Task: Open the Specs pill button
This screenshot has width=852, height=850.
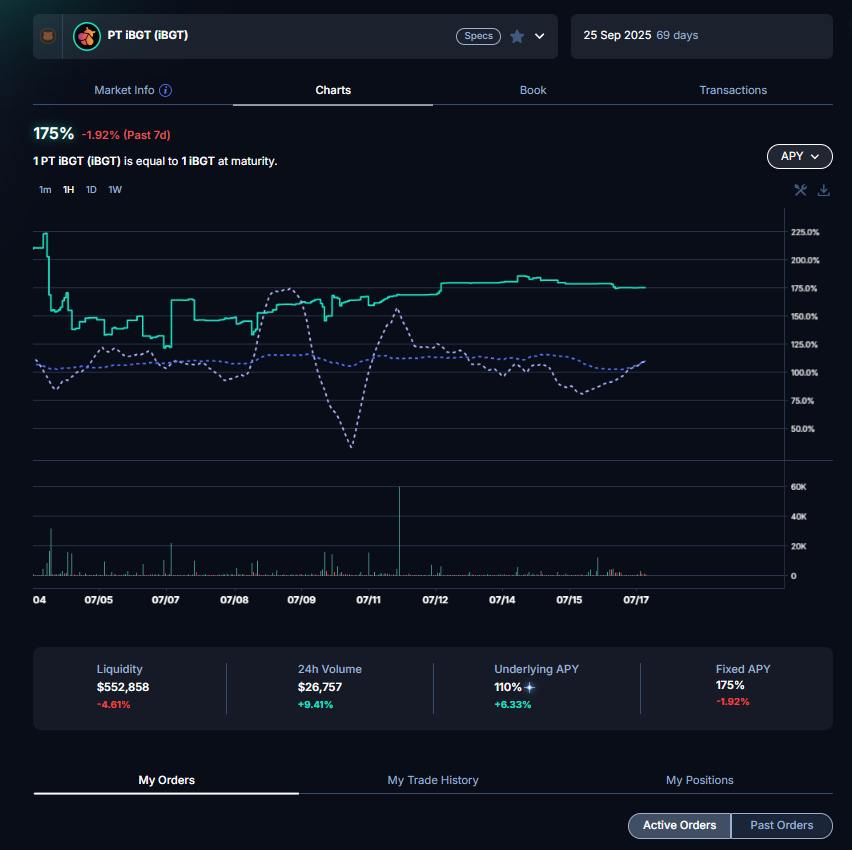Action: [x=478, y=36]
